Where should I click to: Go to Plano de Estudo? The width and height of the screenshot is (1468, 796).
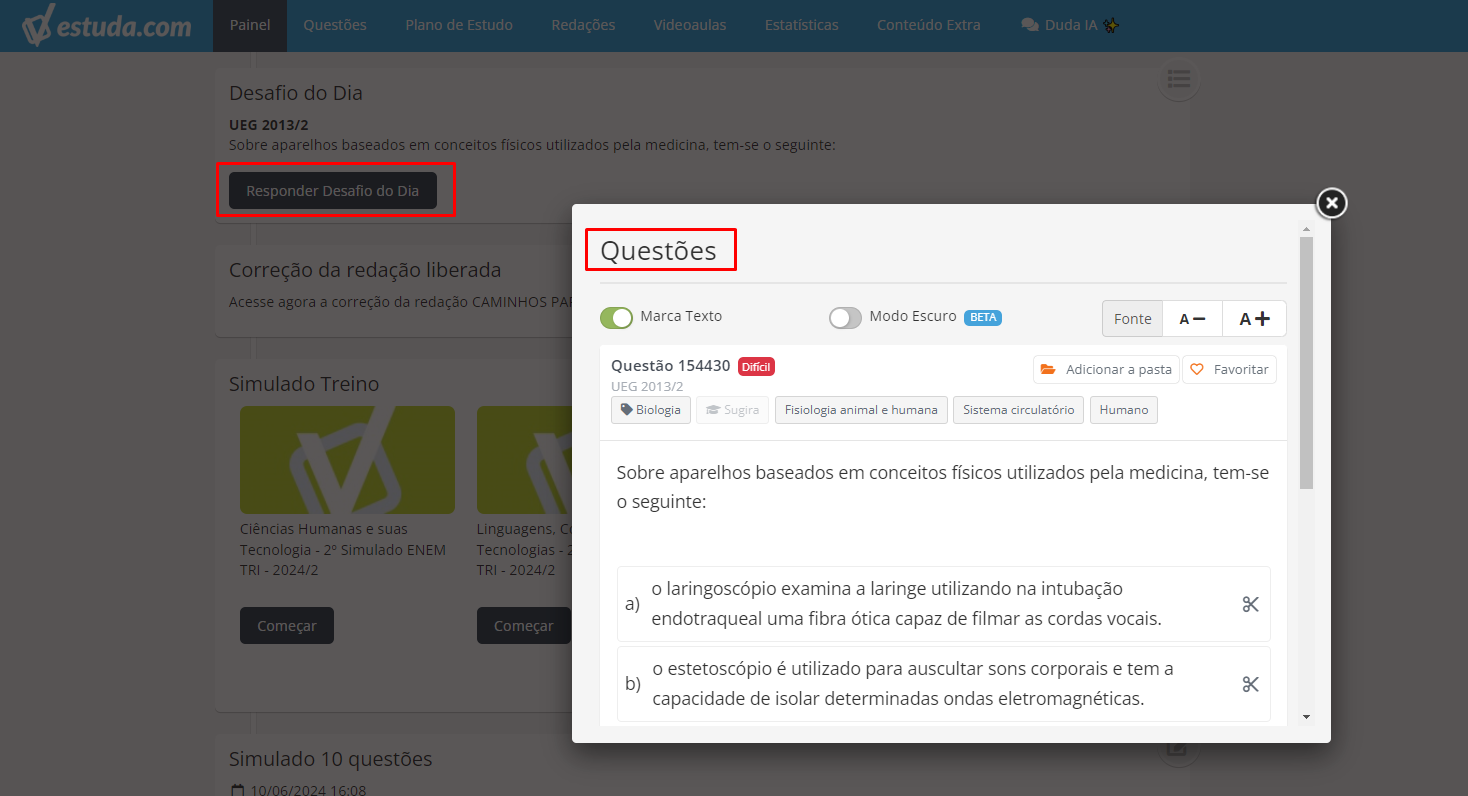459,25
